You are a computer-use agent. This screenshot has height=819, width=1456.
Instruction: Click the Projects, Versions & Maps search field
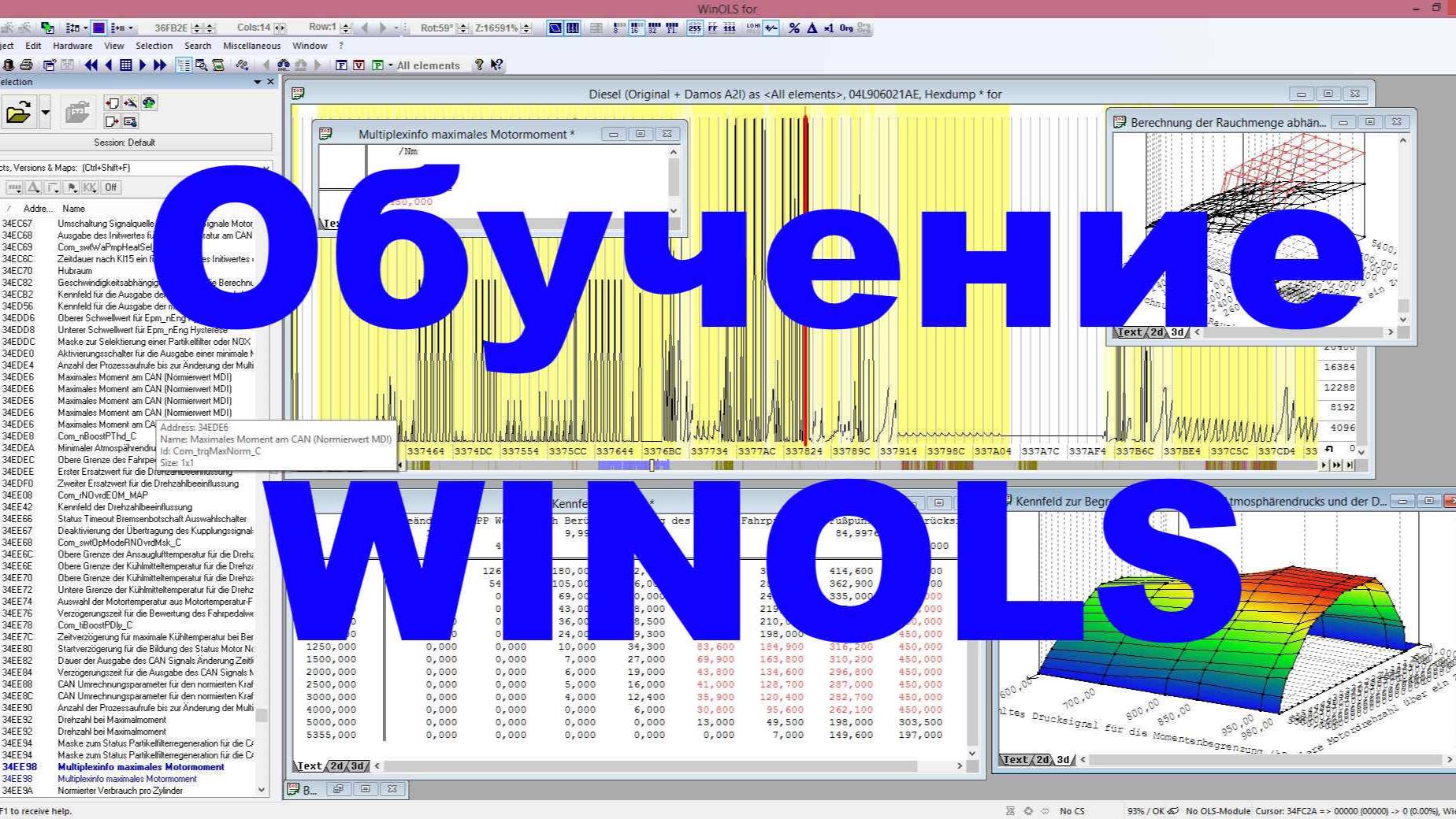pyautogui.click(x=134, y=168)
